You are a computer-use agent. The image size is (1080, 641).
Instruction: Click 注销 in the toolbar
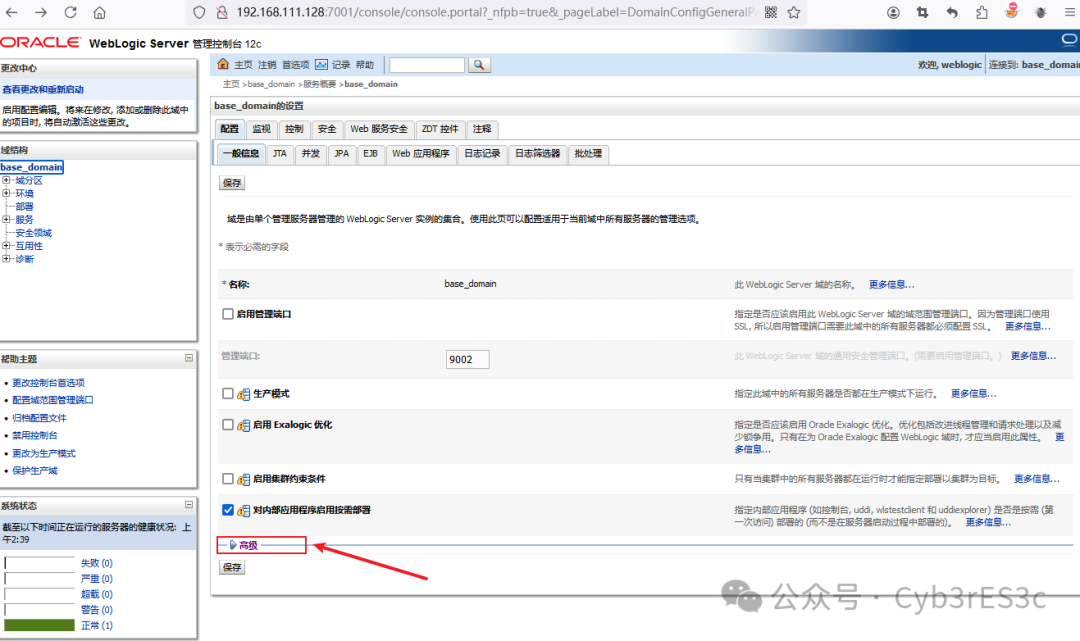point(267,65)
